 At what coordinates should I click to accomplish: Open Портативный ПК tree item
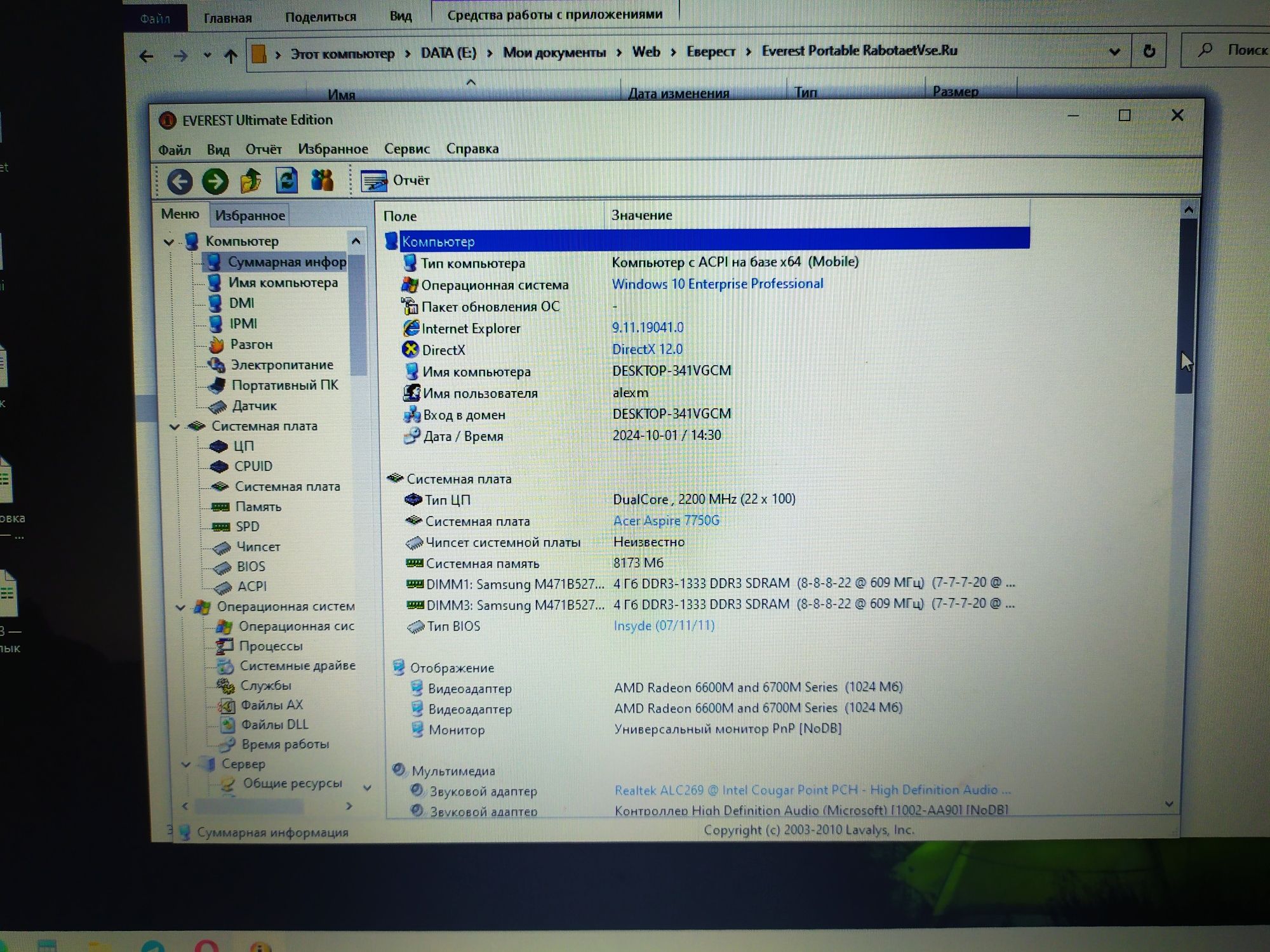284,385
